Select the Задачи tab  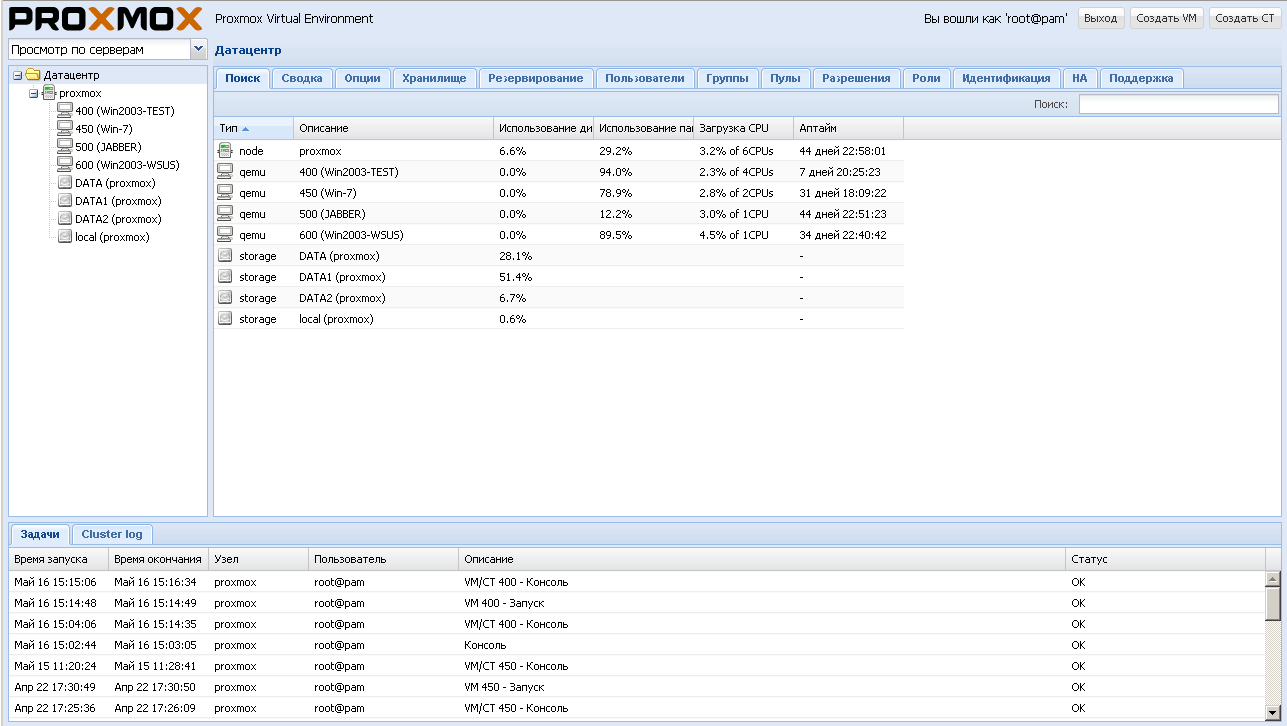40,534
